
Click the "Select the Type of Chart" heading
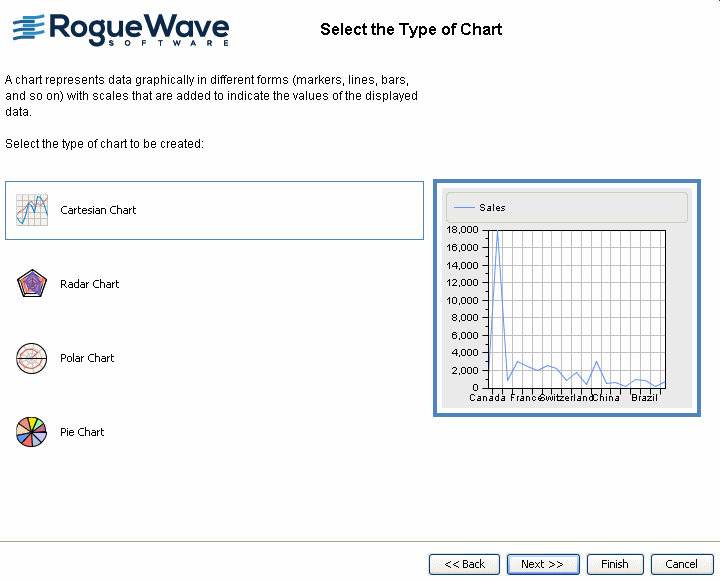pos(411,29)
